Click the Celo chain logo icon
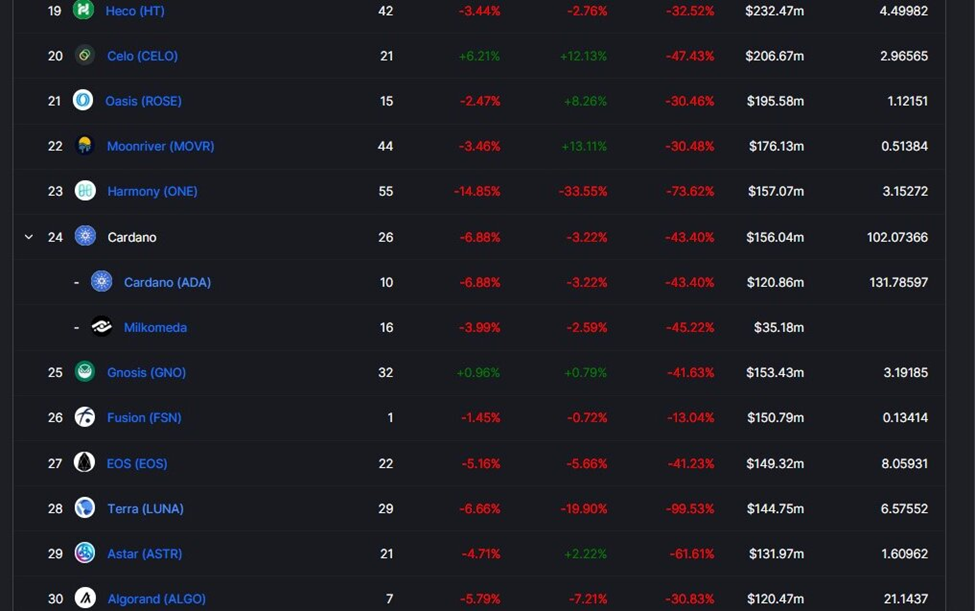 (85, 55)
